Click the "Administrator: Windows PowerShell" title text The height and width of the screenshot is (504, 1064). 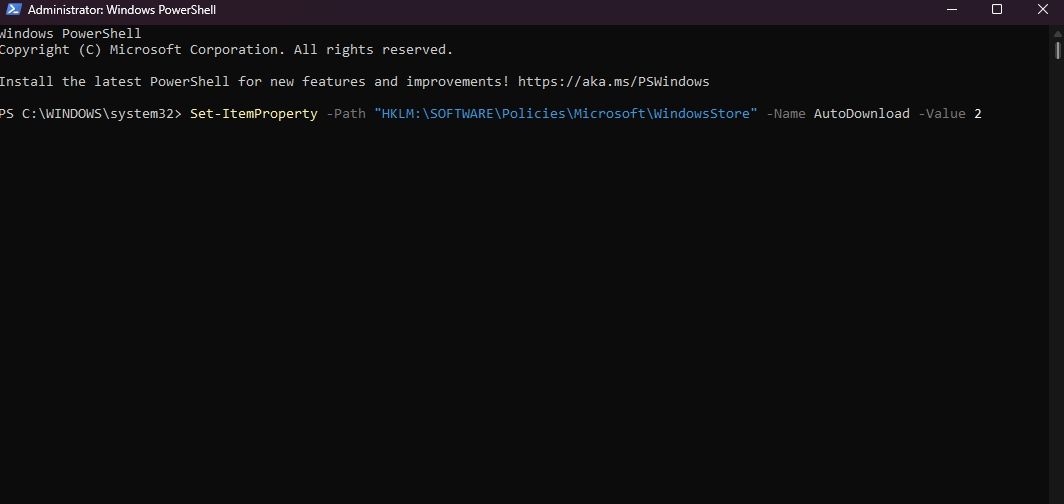pyautogui.click(x=122, y=10)
